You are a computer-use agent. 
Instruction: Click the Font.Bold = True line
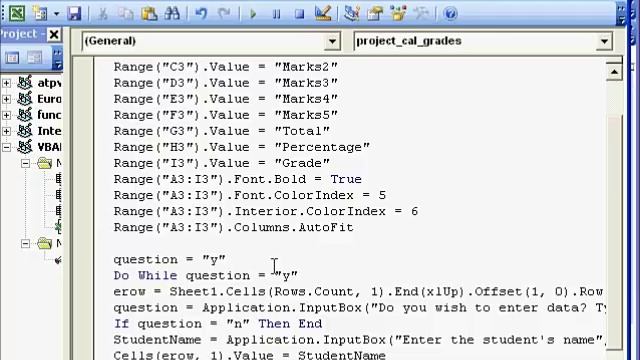(237, 179)
